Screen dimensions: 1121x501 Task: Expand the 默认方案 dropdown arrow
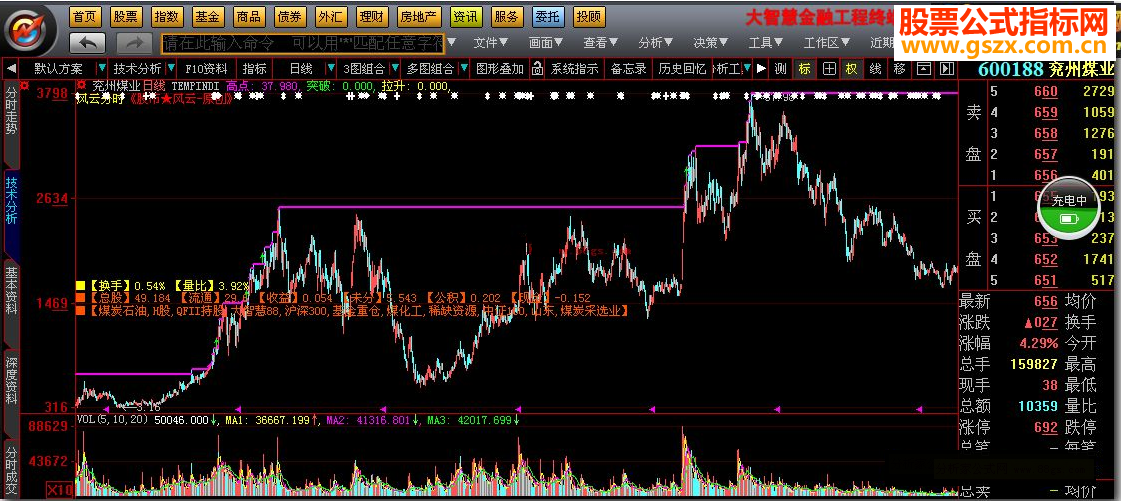(103, 69)
